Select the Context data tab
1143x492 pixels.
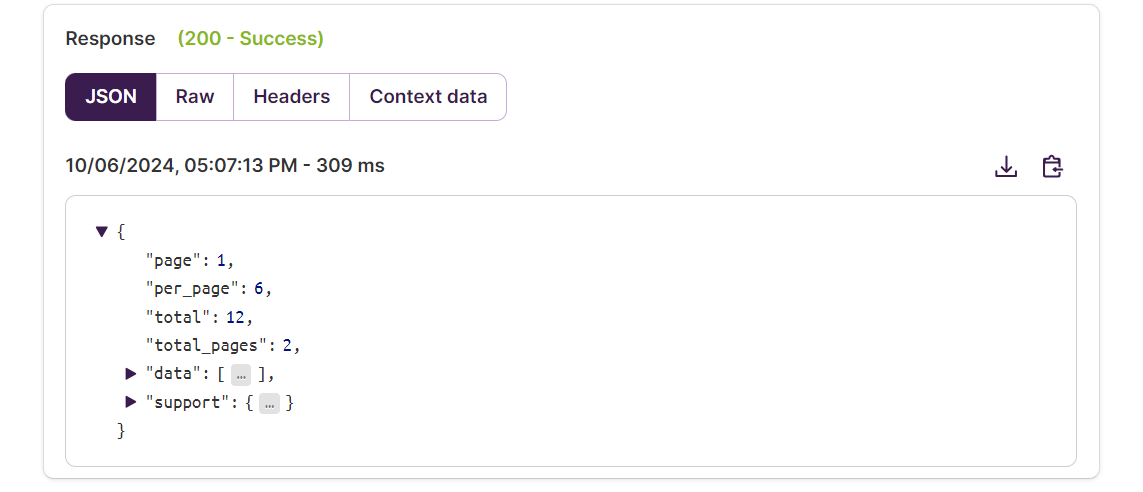428,97
